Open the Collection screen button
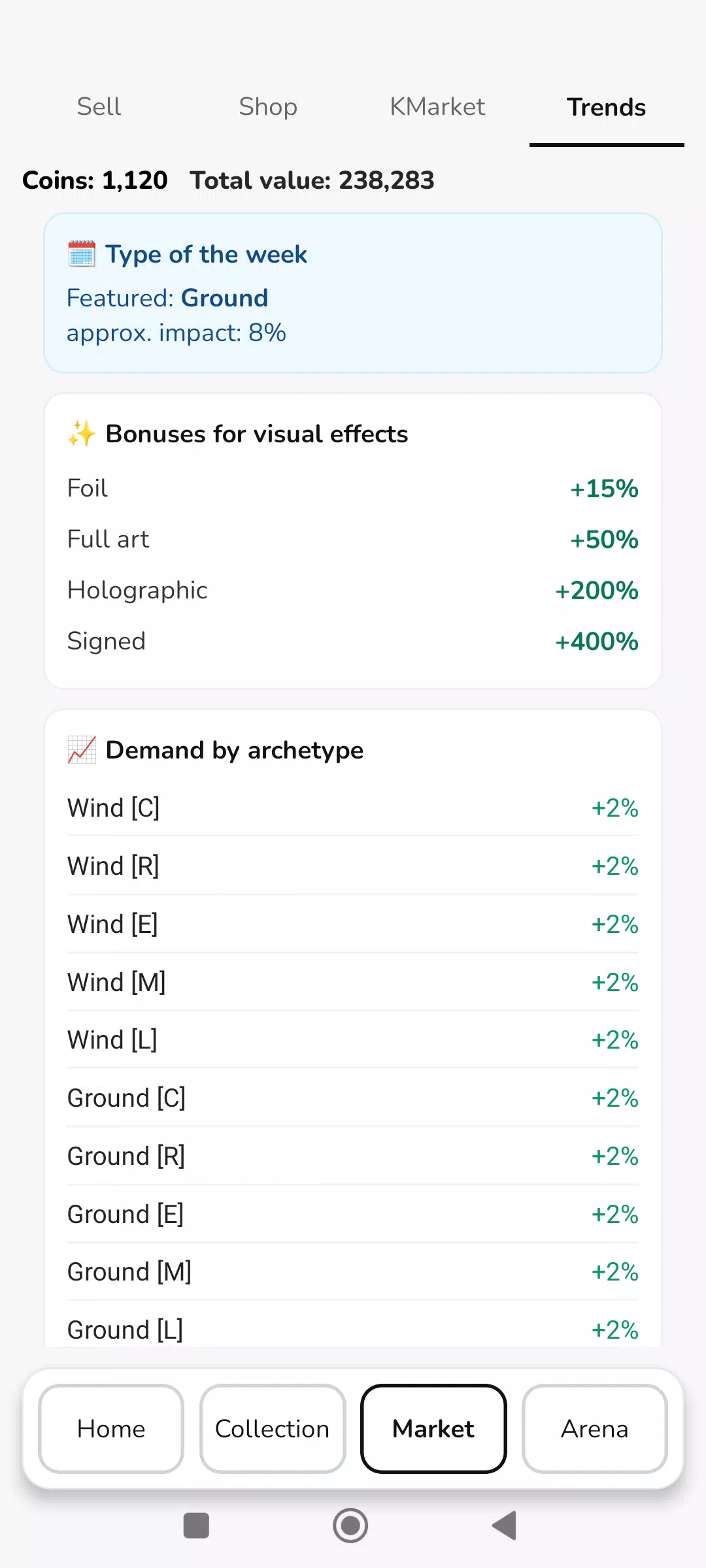The width and height of the screenshot is (706, 1568). pos(273,1429)
